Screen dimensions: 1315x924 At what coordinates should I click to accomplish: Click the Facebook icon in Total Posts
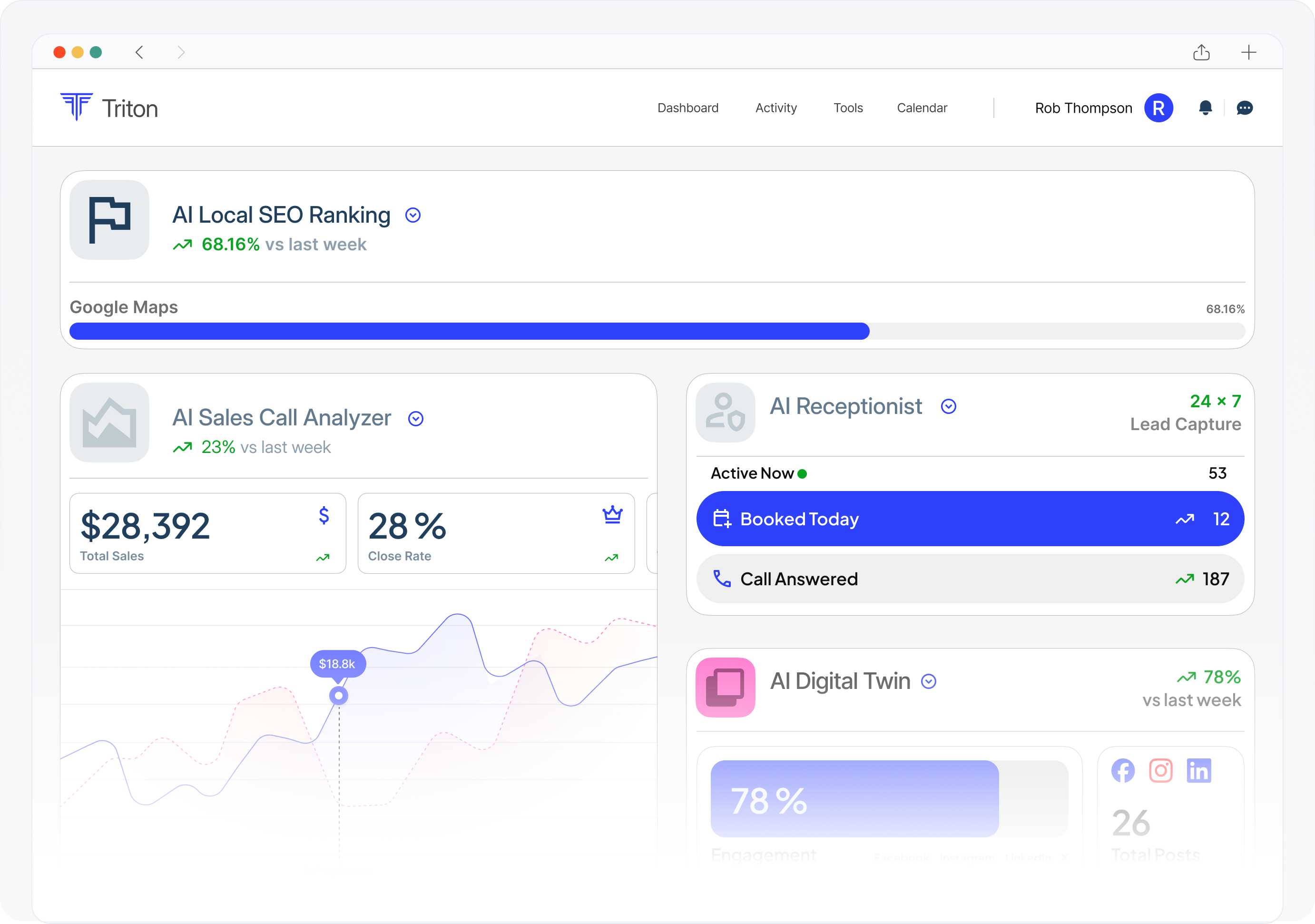pos(1123,770)
